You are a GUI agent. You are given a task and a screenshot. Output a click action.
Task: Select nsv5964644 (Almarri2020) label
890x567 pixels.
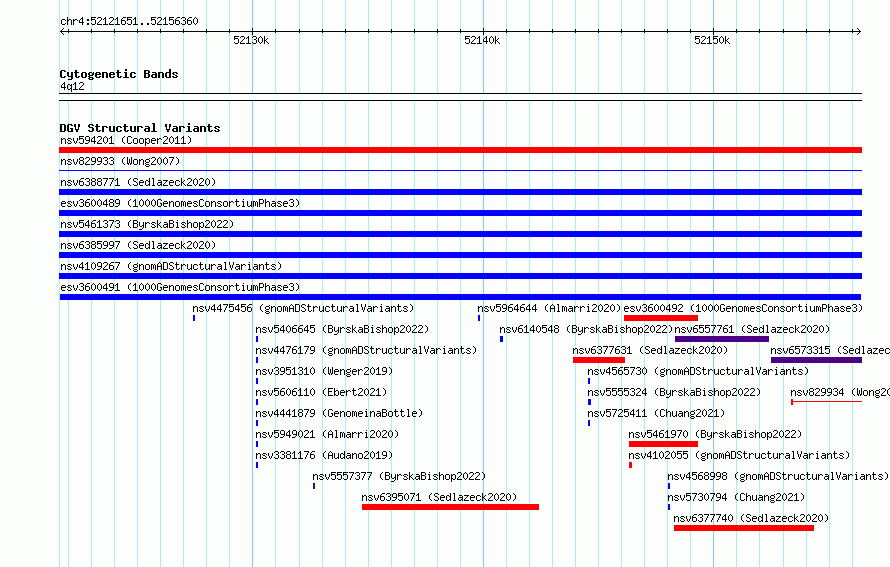point(549,308)
